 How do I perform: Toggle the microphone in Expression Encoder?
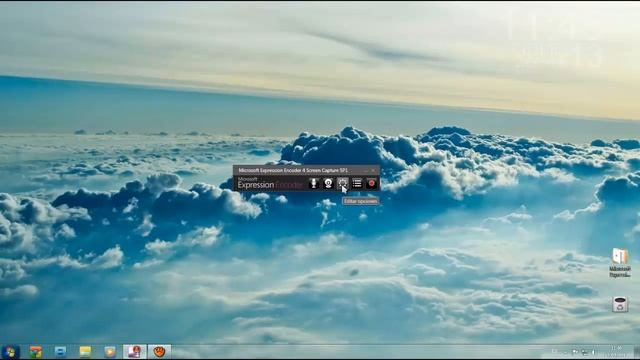314,183
